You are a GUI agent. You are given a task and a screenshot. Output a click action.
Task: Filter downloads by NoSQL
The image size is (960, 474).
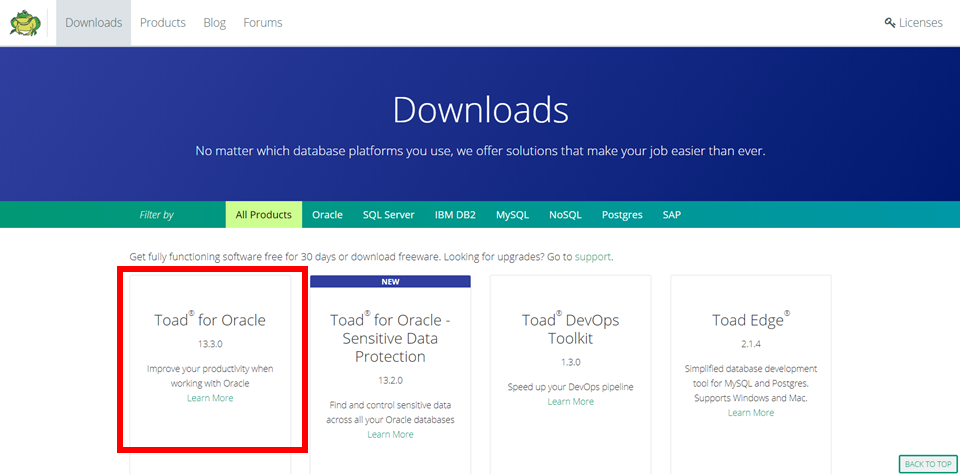click(565, 215)
